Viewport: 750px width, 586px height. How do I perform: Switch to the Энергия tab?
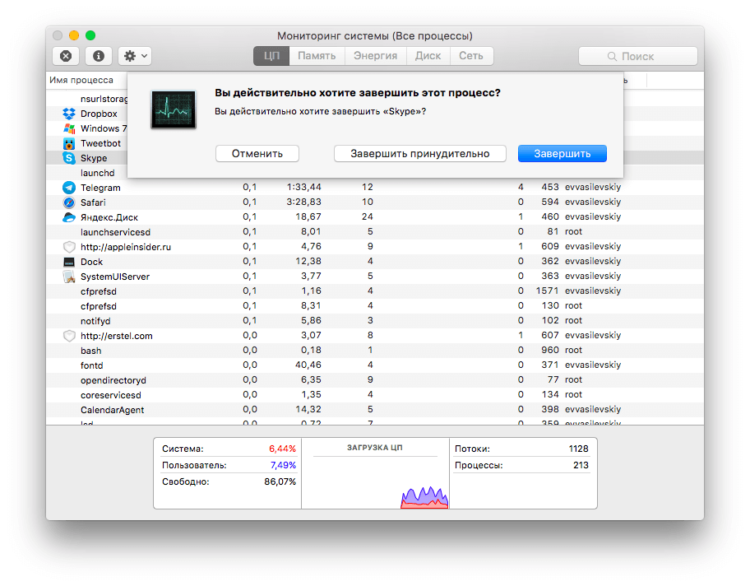(375, 56)
